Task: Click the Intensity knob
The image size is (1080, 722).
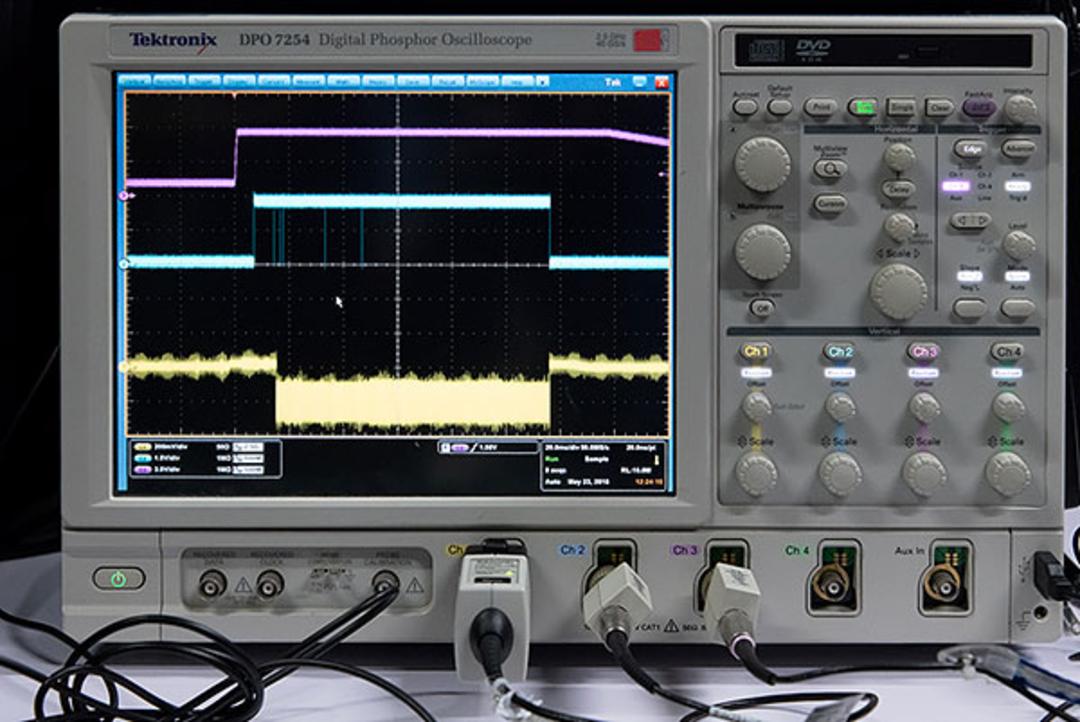Action: [x=1020, y=109]
